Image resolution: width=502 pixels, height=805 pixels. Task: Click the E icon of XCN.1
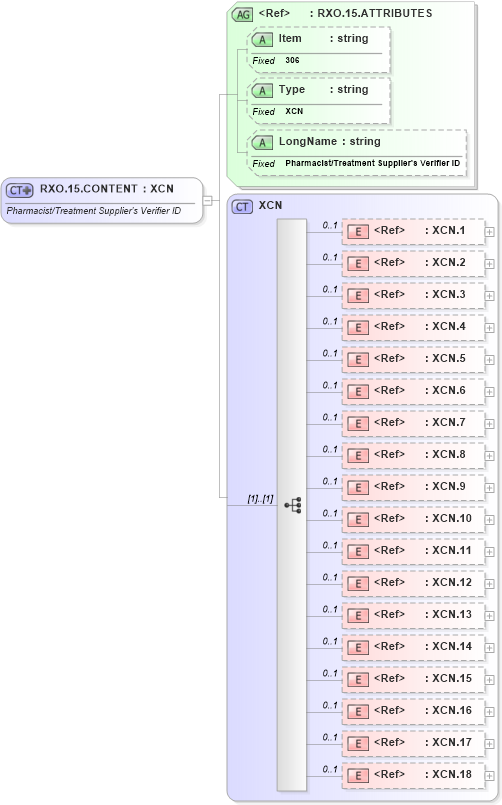coord(358,232)
